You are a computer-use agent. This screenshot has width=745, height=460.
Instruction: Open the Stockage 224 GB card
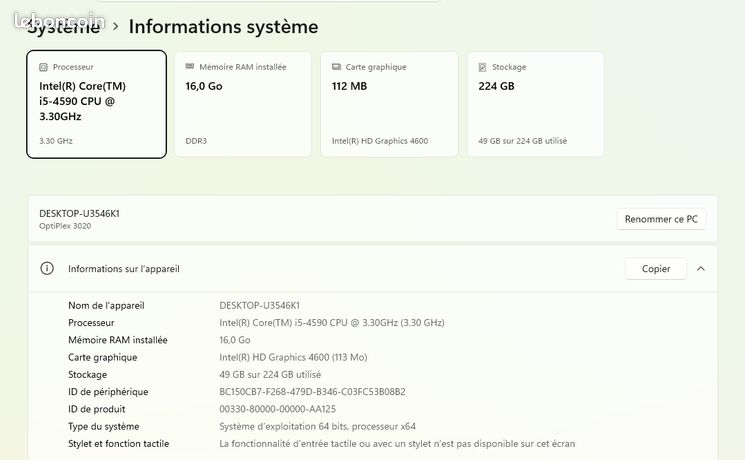pos(536,104)
